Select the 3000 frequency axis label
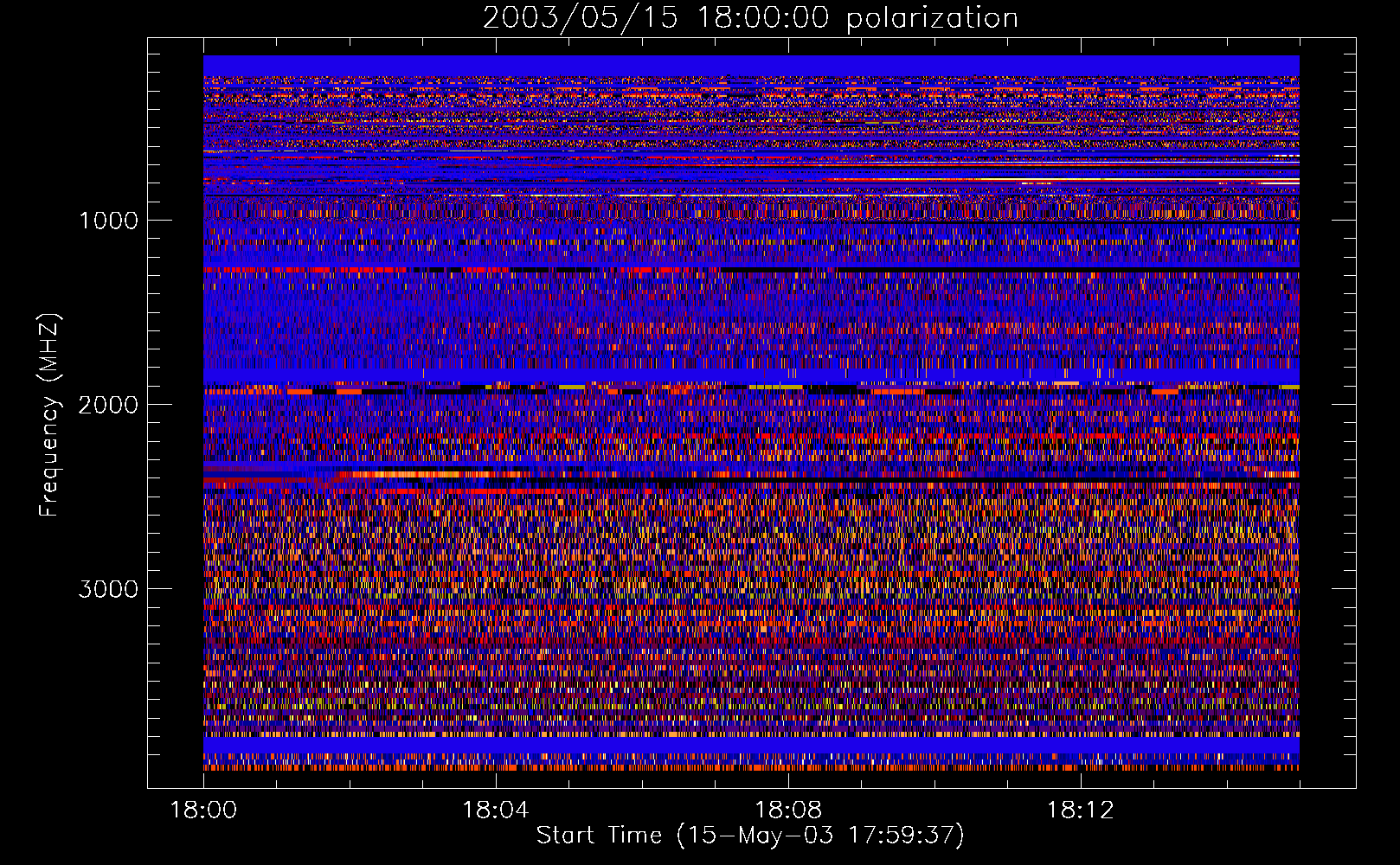Screen dimensions: 1400x865 [108, 589]
